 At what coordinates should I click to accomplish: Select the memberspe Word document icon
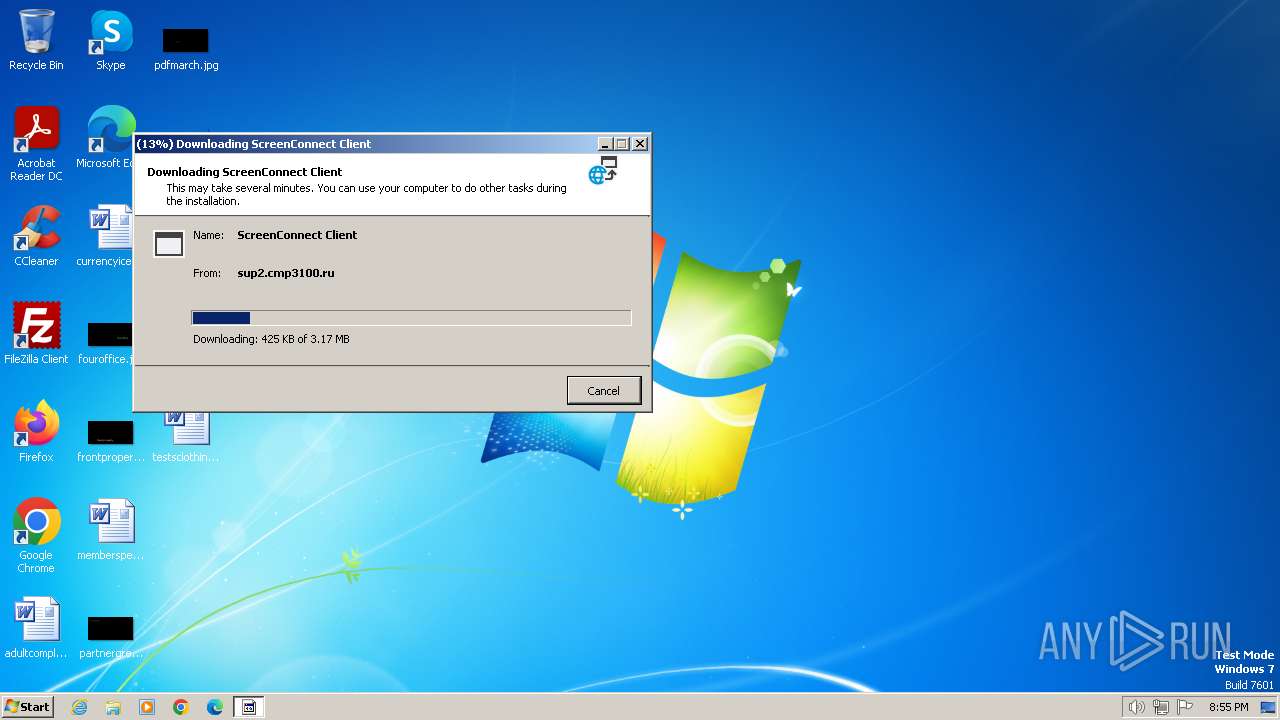tap(110, 530)
